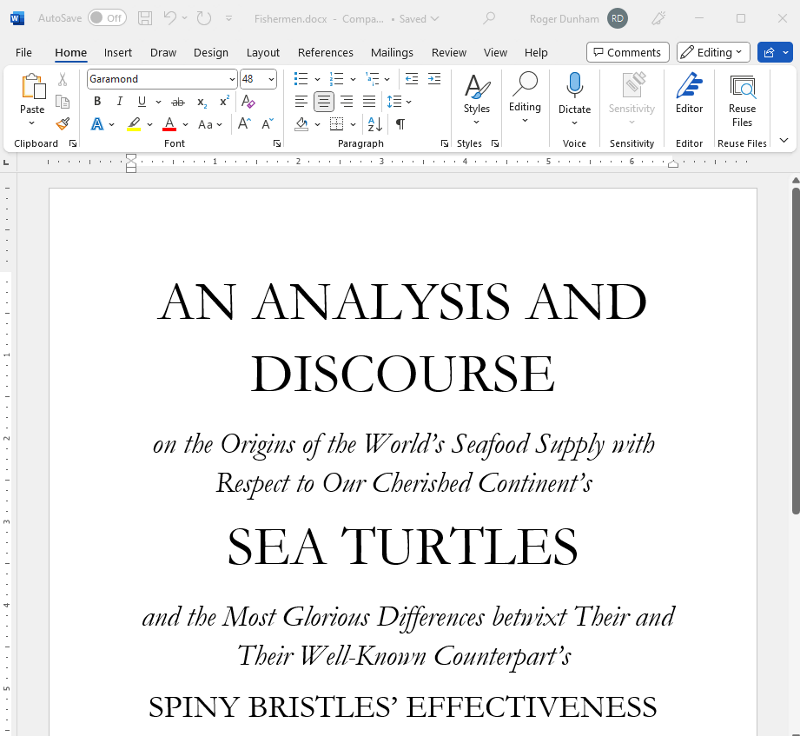Screen dimensions: 800x736
Task: Increase indent of the paragraph
Action: 434,78
